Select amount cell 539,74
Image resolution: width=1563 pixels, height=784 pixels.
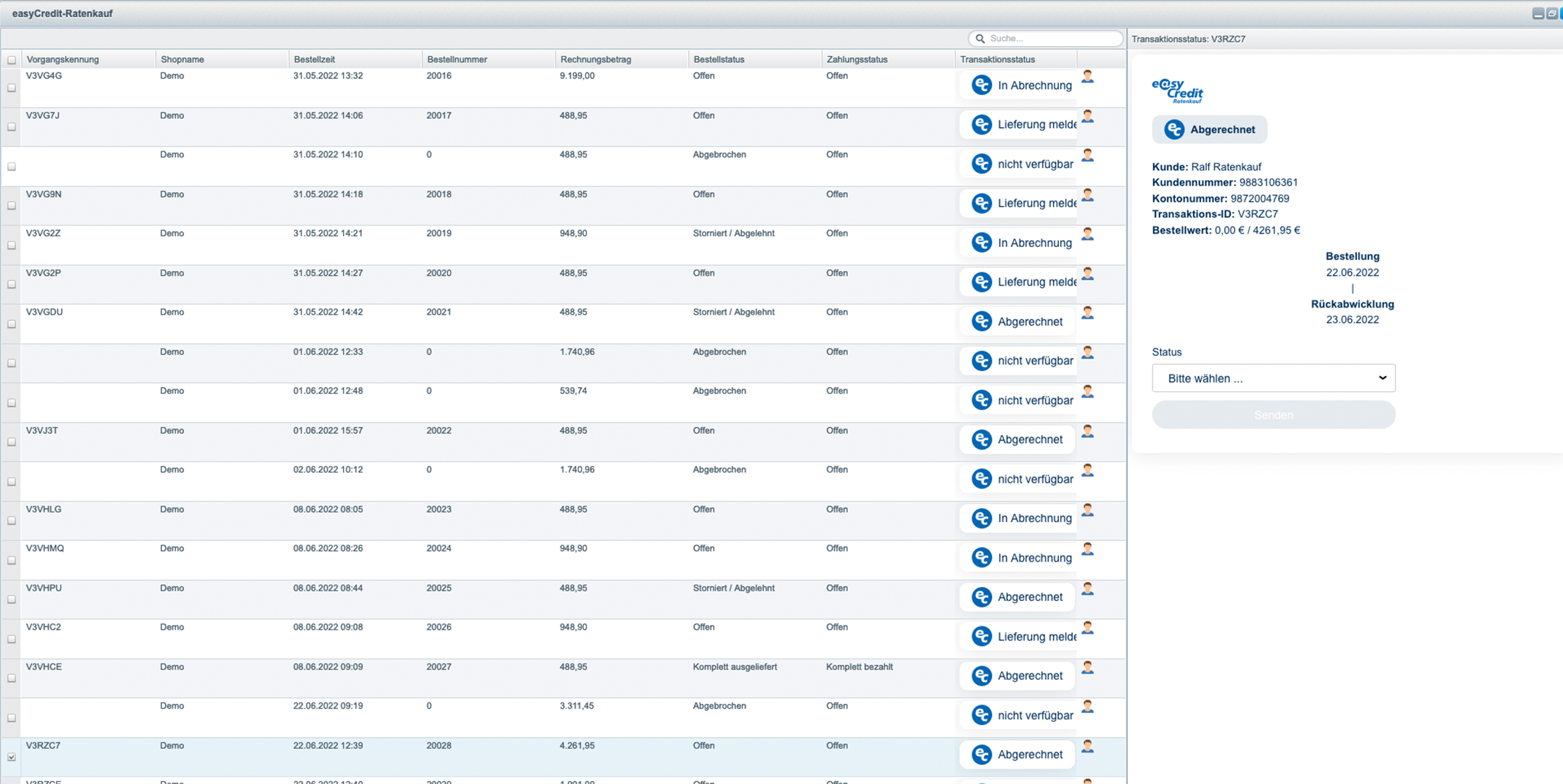pyautogui.click(x=573, y=391)
